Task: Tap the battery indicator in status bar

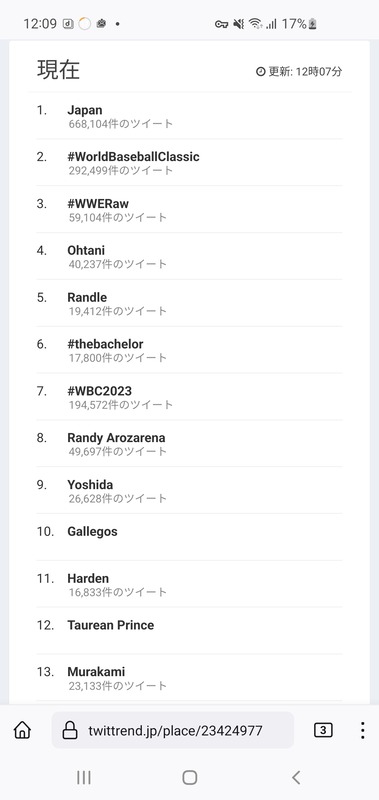Action: point(312,23)
